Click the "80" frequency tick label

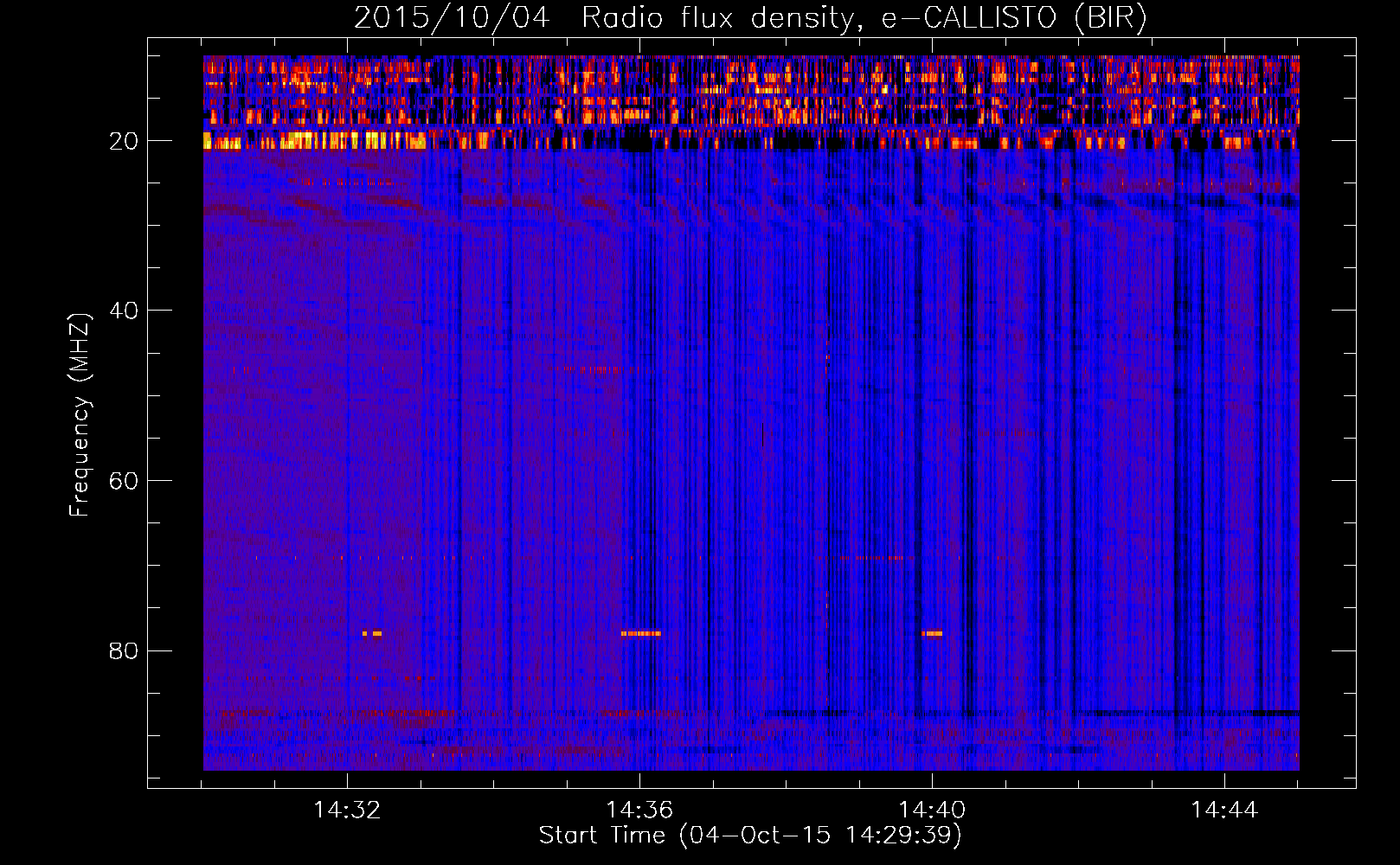(x=124, y=650)
